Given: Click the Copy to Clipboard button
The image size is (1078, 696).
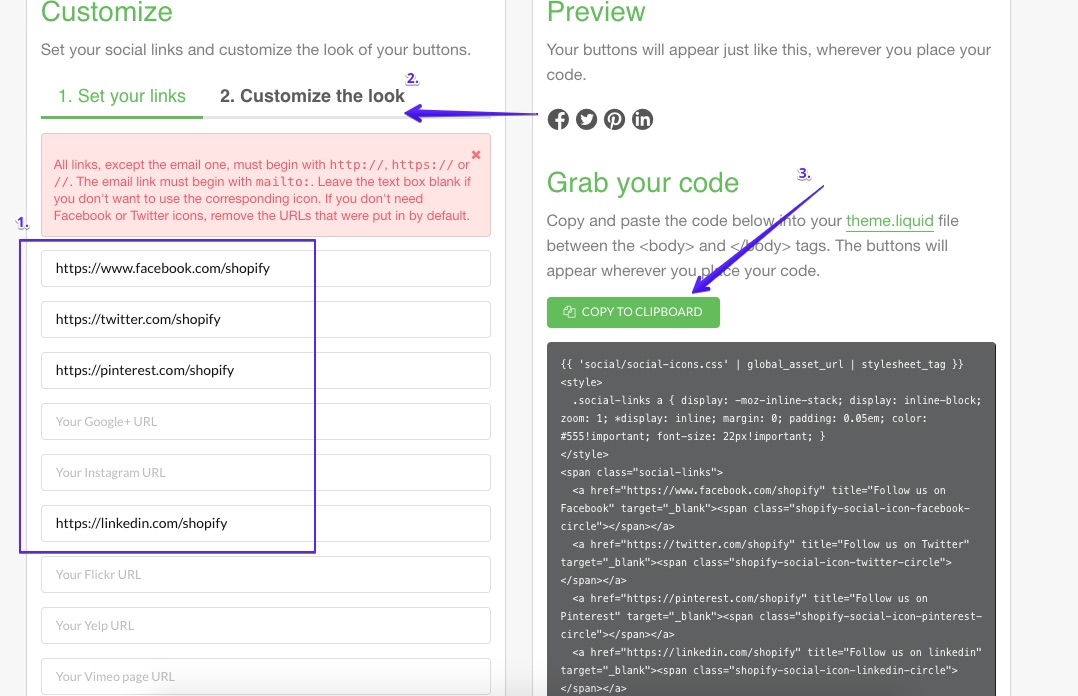Looking at the screenshot, I should 633,312.
